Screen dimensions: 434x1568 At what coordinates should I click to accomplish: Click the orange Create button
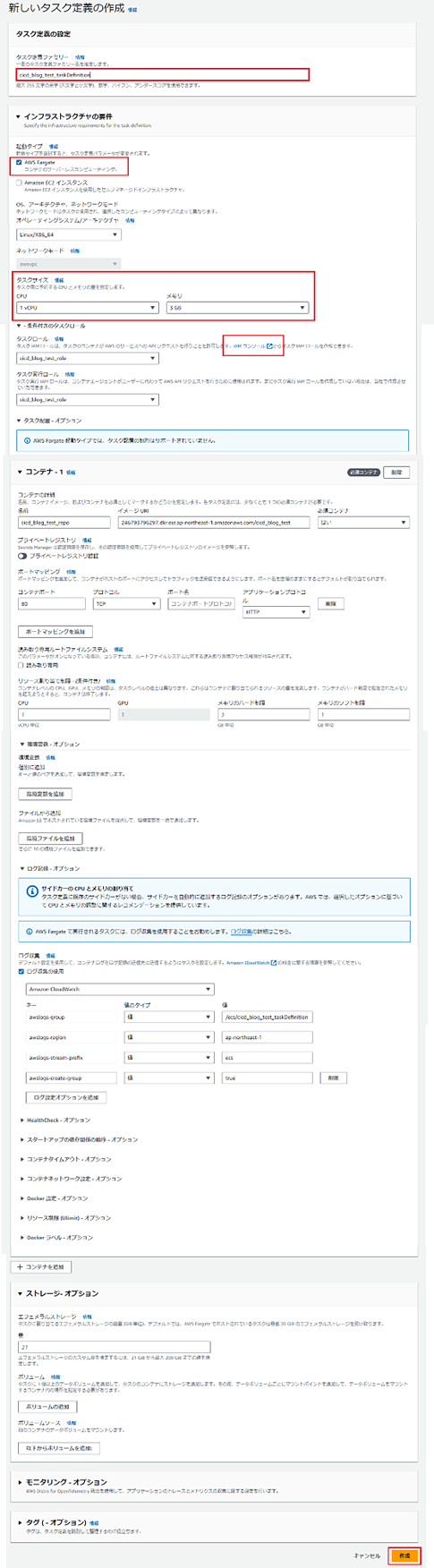coord(404,1555)
